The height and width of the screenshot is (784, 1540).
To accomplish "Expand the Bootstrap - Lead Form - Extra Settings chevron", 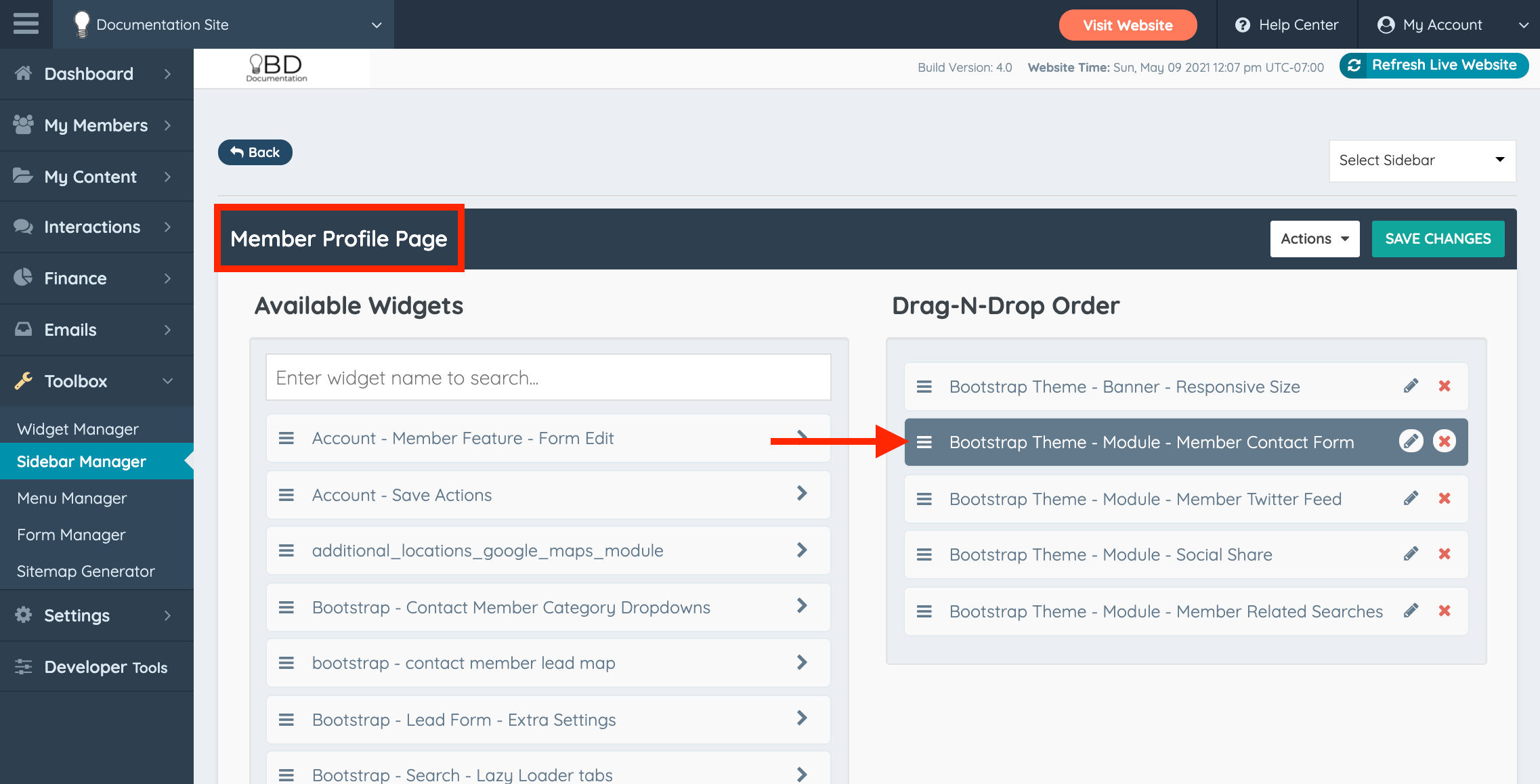I will pyautogui.click(x=802, y=718).
